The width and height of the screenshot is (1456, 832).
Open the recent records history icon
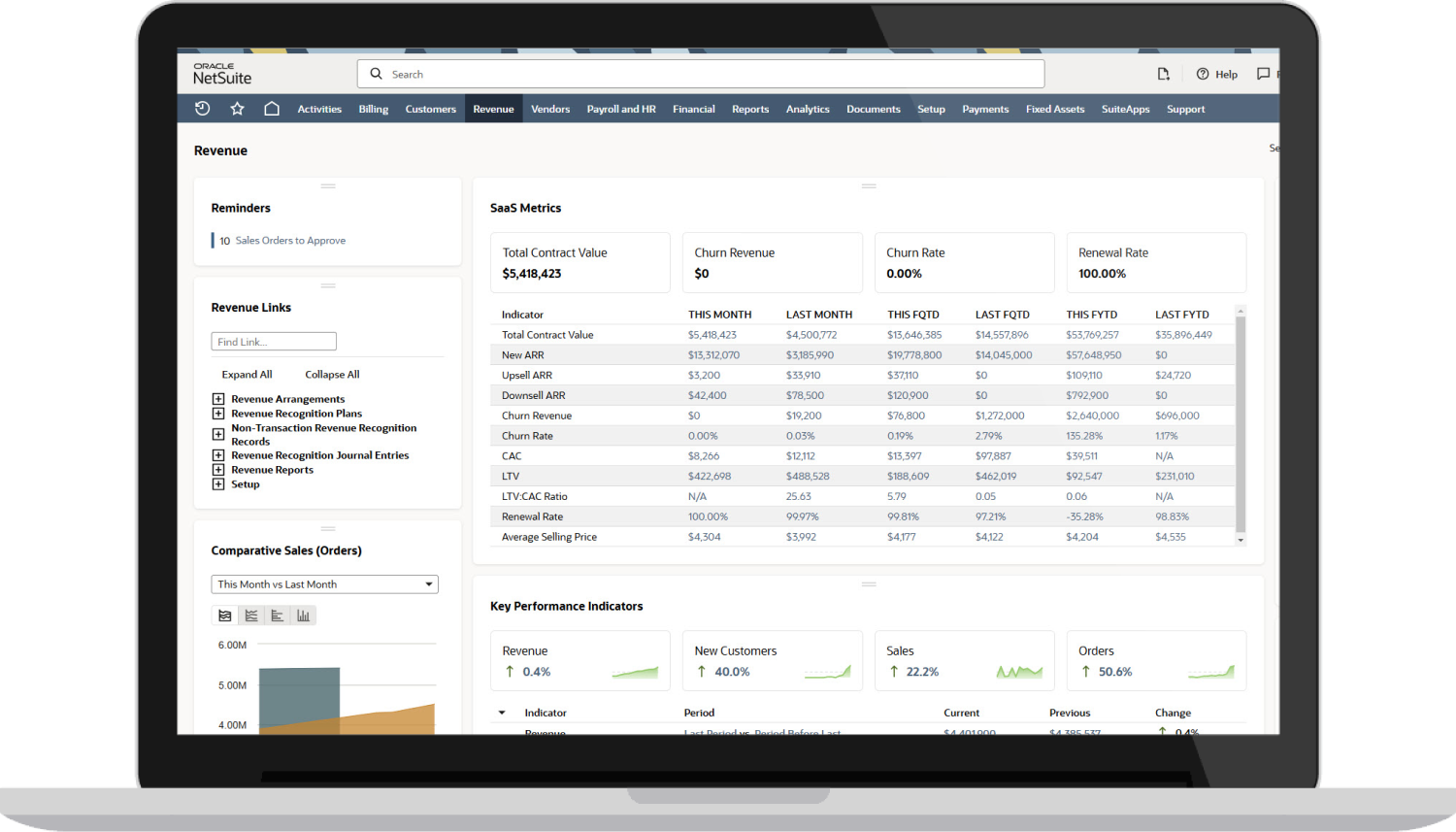[202, 108]
